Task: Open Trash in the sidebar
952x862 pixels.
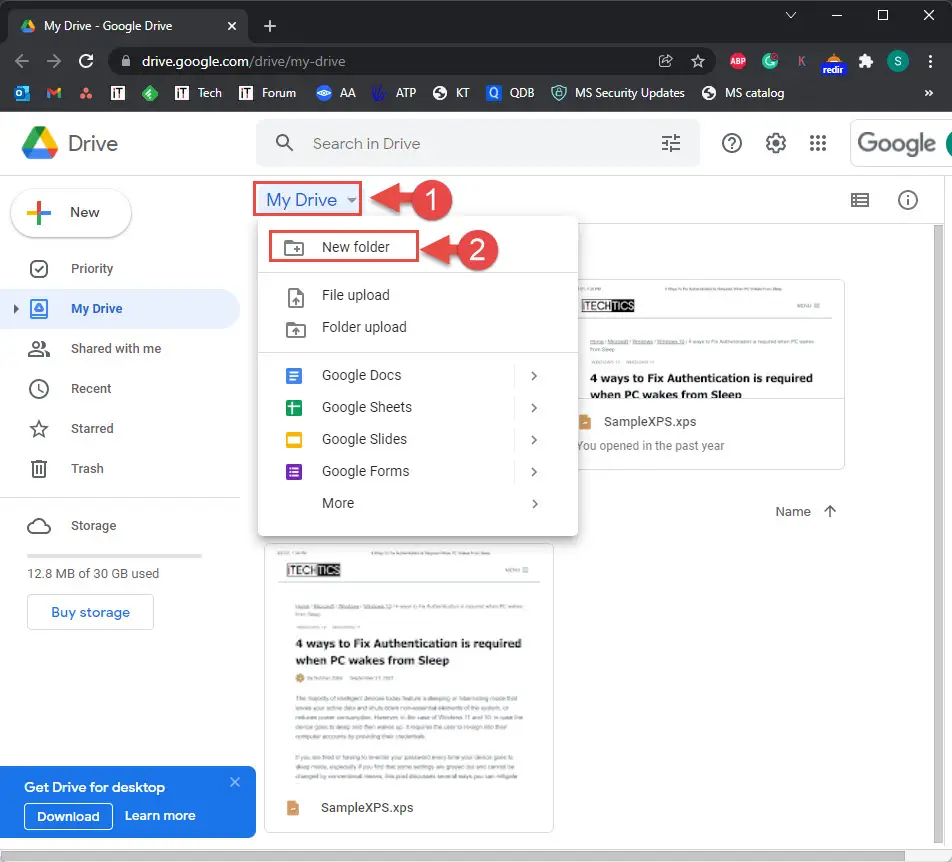Action: (x=120, y=469)
